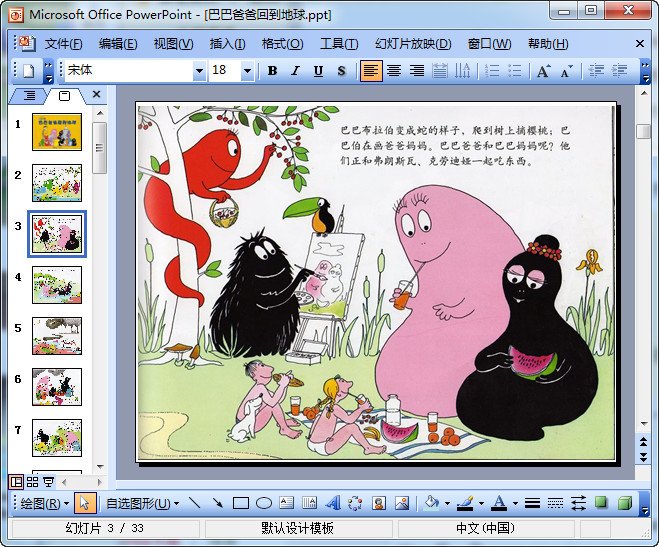Click the New document icon
The width and height of the screenshot is (659, 547).
click(x=29, y=71)
